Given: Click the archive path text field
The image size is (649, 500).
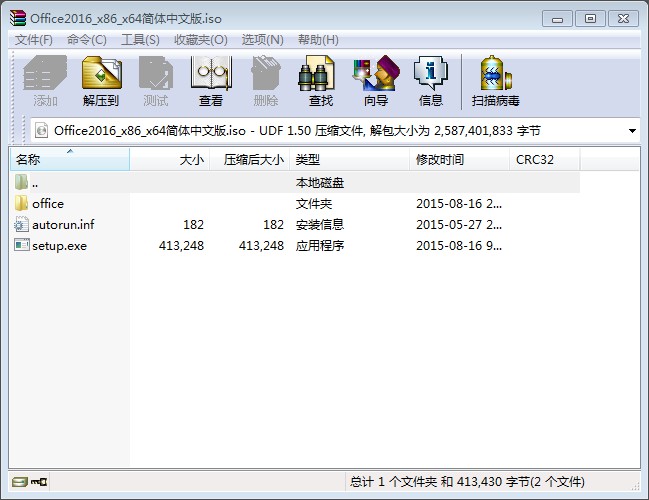Looking at the screenshot, I should [x=335, y=131].
